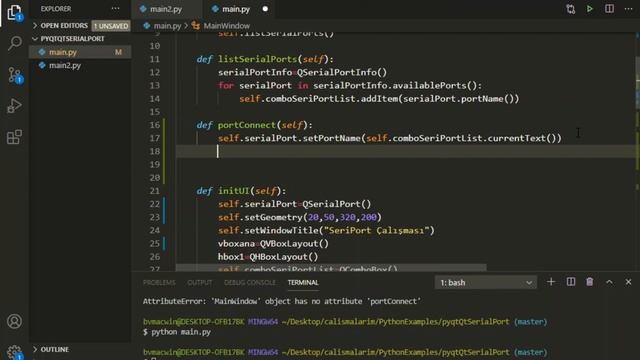Click line number 16 in the gutter
The width and height of the screenshot is (640, 360).
point(154,125)
